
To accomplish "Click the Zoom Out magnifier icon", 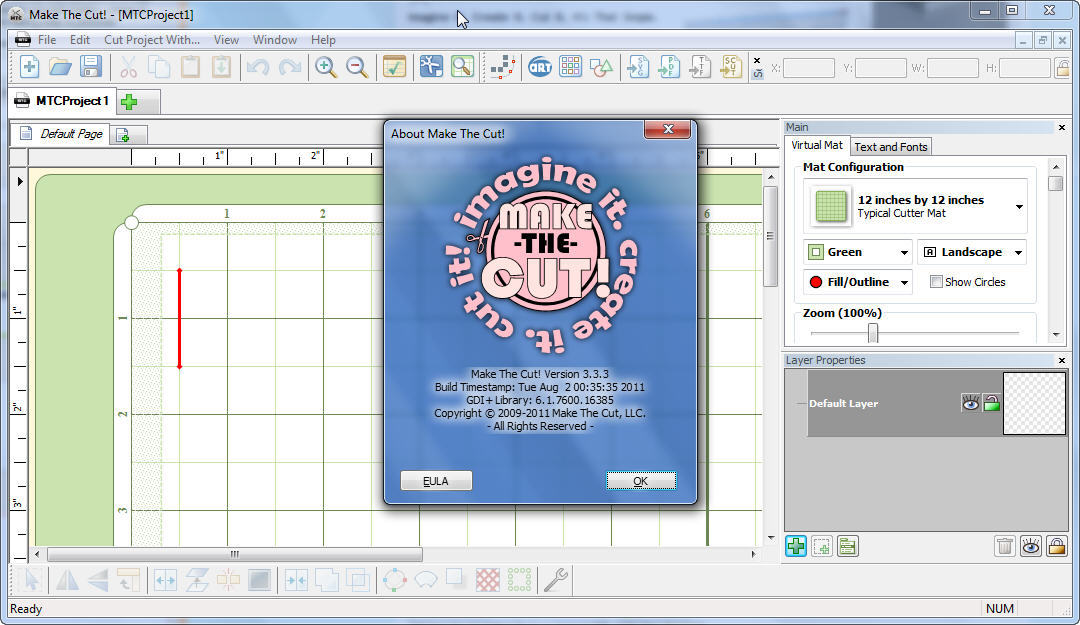I will pos(357,67).
